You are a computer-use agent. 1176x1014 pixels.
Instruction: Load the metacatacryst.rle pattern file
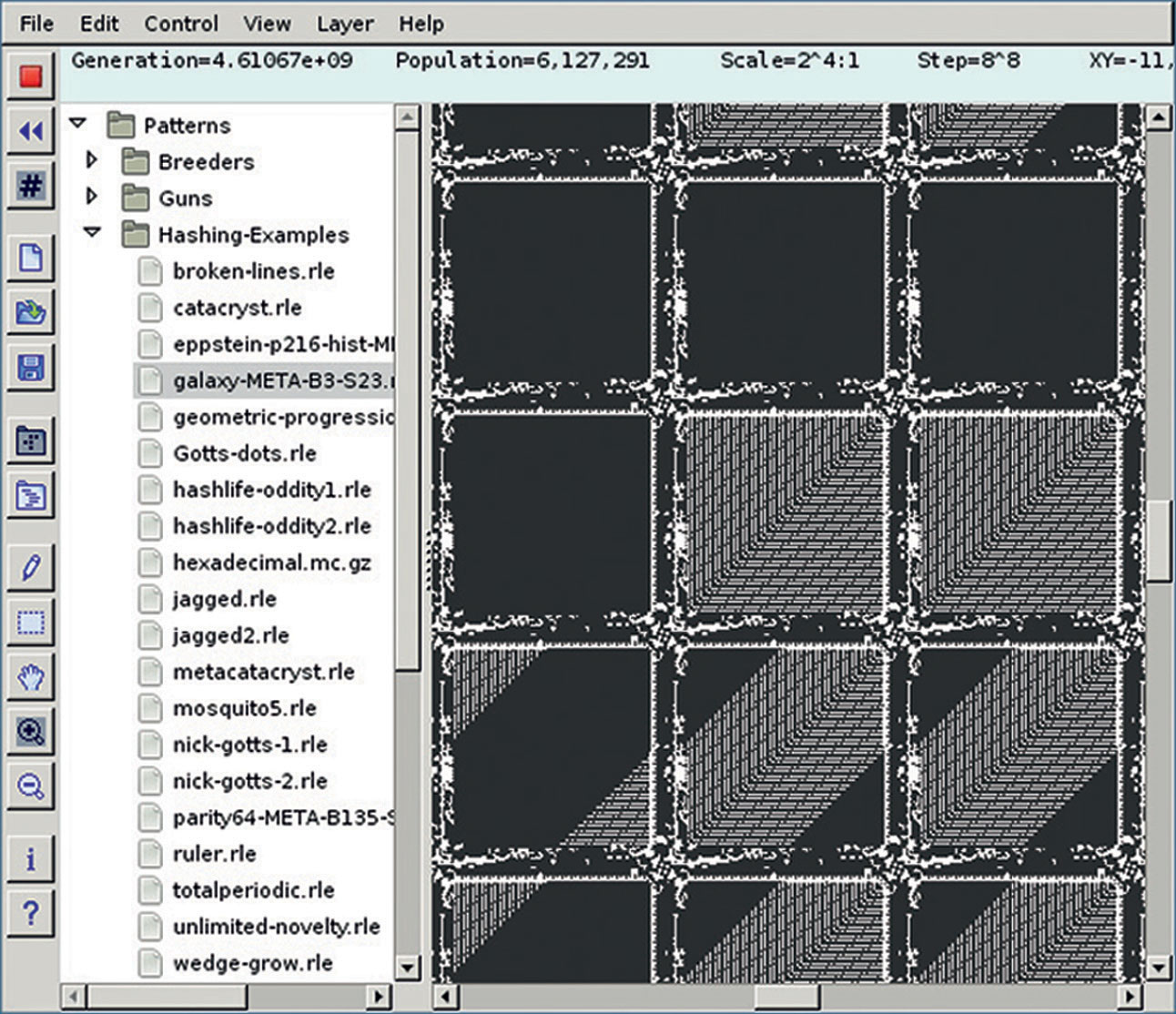(263, 672)
